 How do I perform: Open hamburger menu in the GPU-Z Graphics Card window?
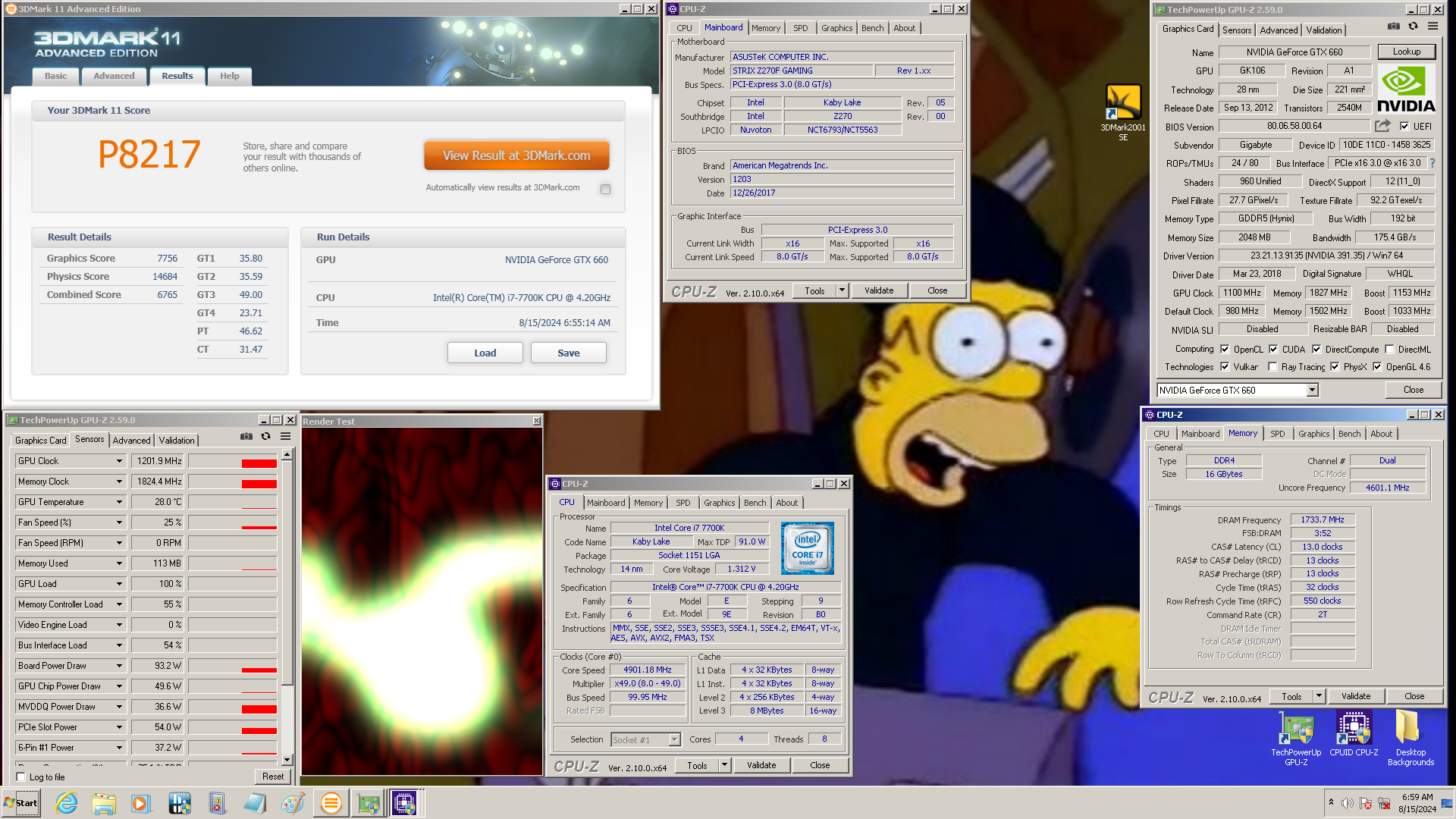(x=1432, y=27)
